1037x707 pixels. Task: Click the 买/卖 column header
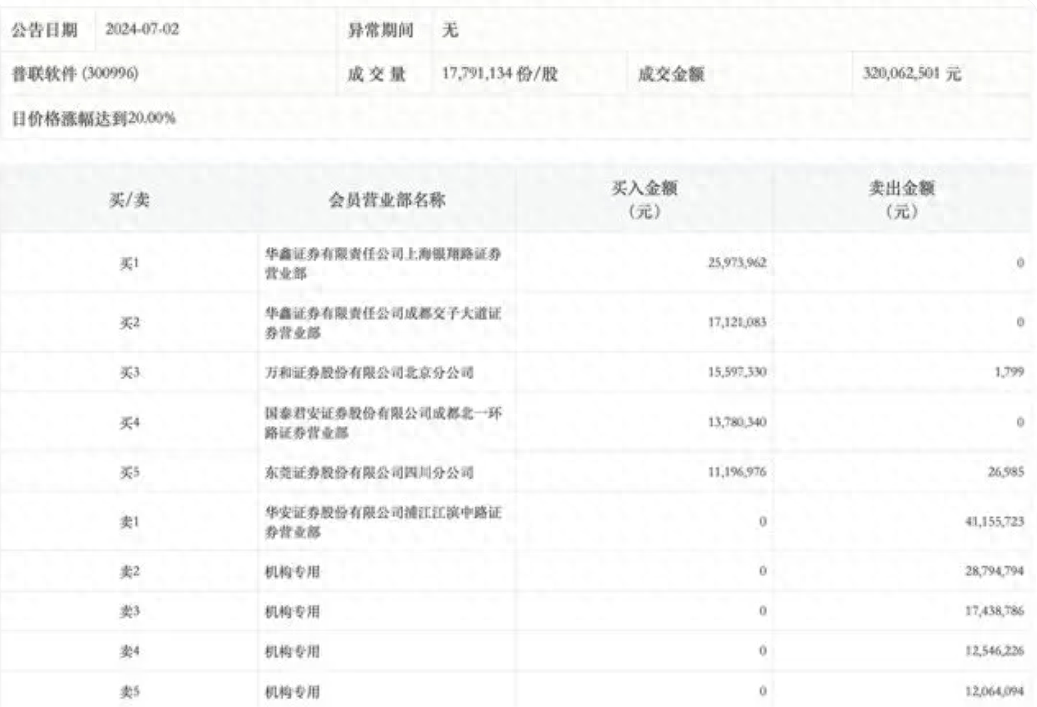click(x=129, y=200)
